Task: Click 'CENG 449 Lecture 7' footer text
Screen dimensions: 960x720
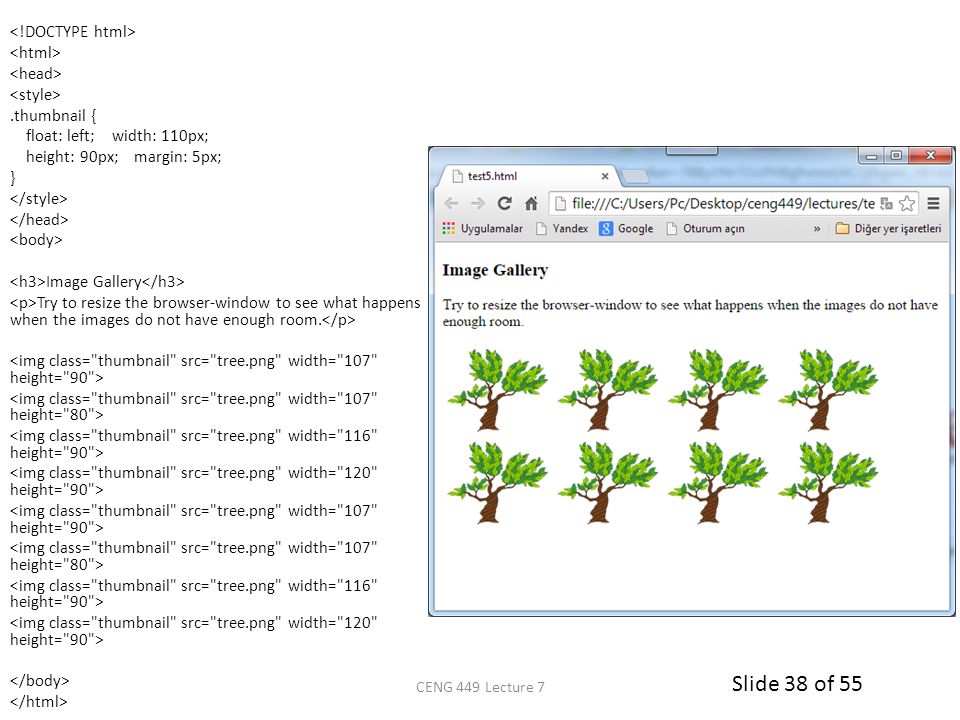Action: [x=480, y=687]
